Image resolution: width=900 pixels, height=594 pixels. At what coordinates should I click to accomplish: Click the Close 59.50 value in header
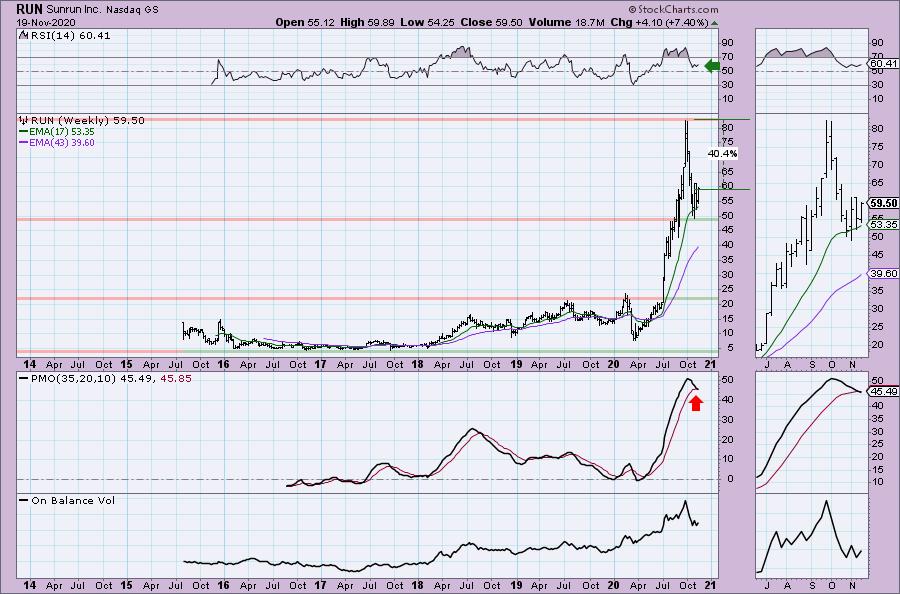tap(492, 22)
